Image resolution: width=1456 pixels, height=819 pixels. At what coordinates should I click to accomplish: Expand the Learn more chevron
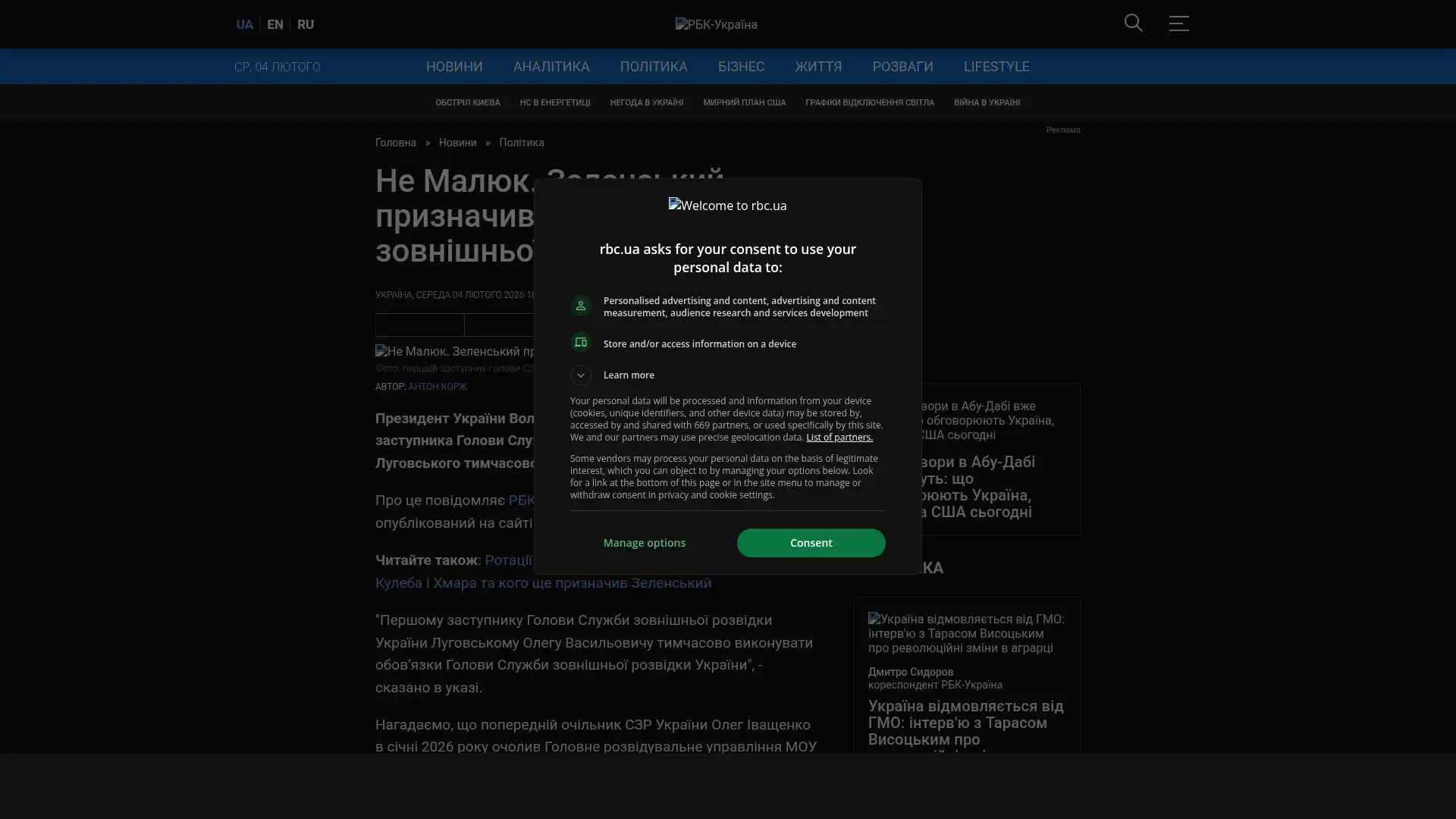click(581, 375)
